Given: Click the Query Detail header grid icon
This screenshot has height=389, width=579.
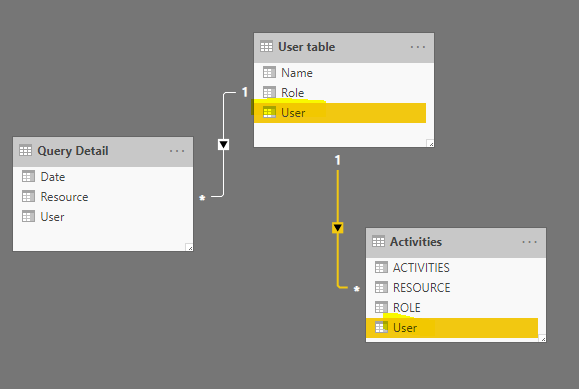Looking at the screenshot, I should coord(25,150).
